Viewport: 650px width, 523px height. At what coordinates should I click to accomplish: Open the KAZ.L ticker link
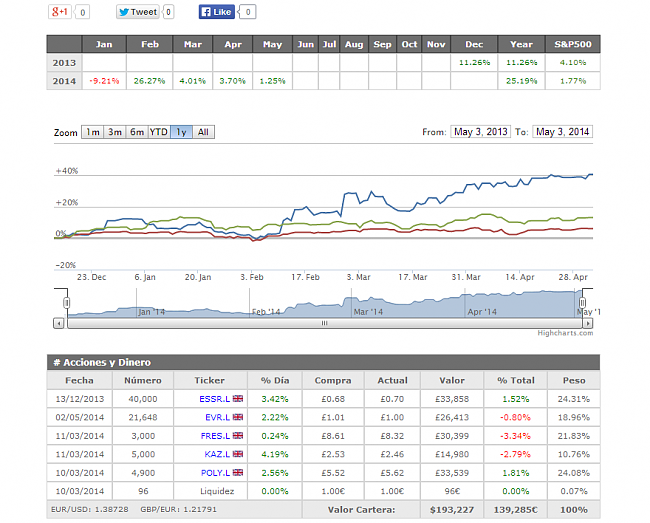click(217, 454)
